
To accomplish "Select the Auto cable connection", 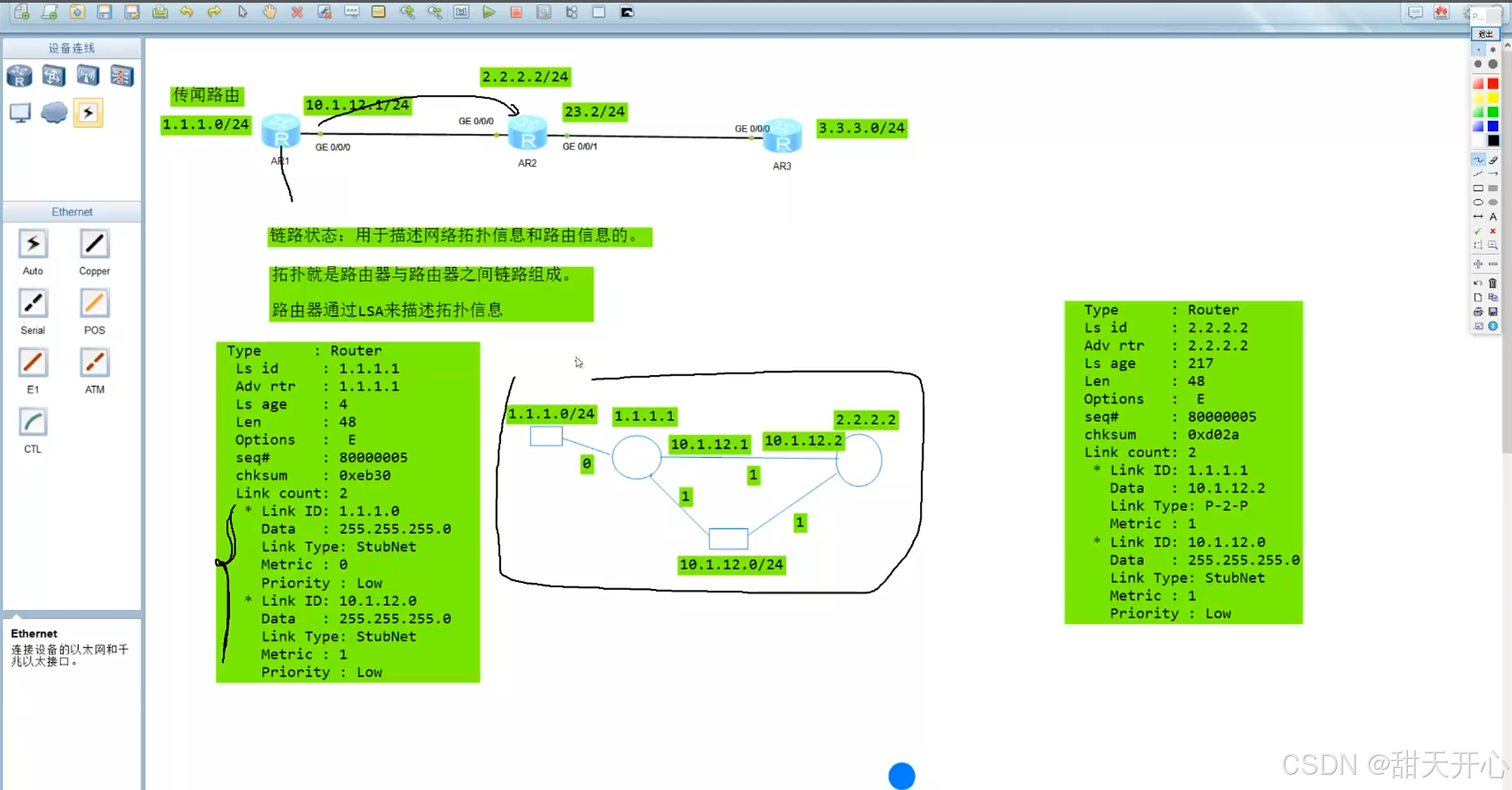I will click(33, 245).
